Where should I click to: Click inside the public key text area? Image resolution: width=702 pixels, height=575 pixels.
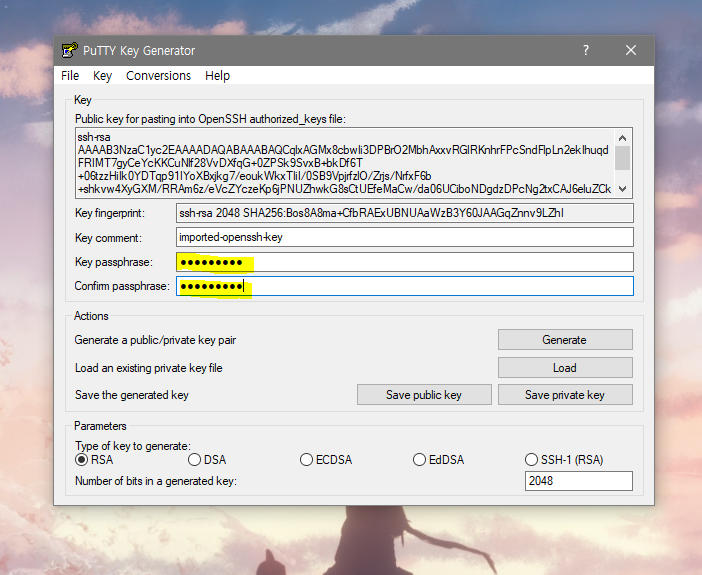345,163
